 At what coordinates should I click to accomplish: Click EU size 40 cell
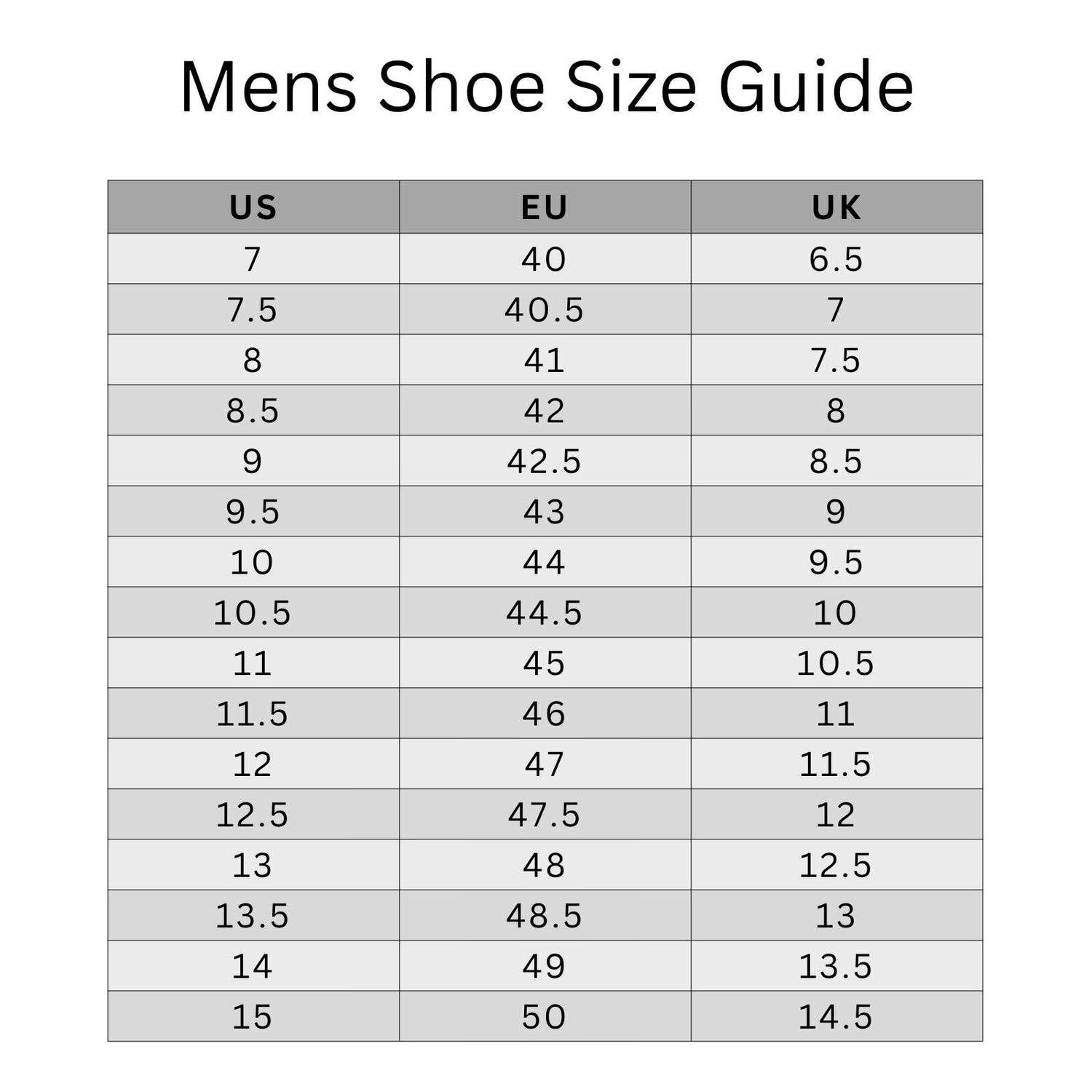click(545, 259)
